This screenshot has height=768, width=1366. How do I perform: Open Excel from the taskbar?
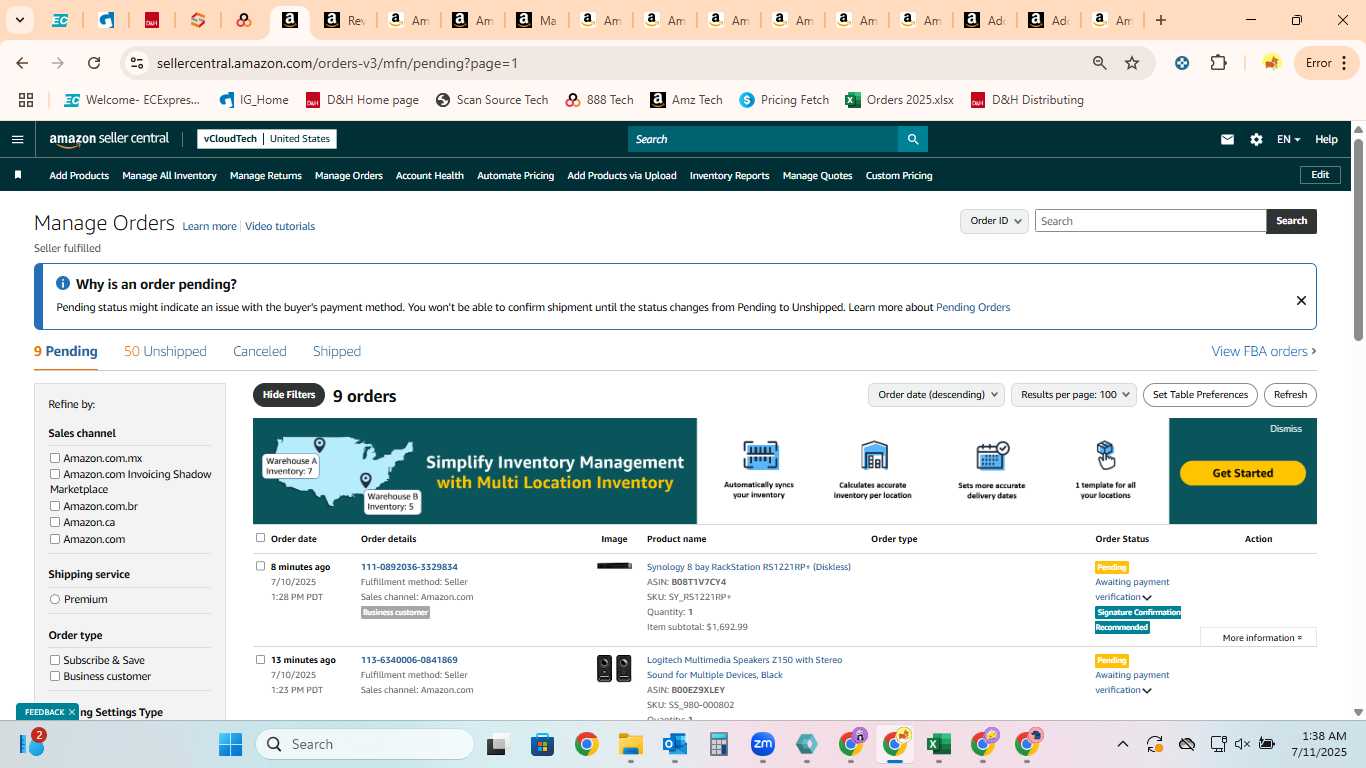point(938,744)
